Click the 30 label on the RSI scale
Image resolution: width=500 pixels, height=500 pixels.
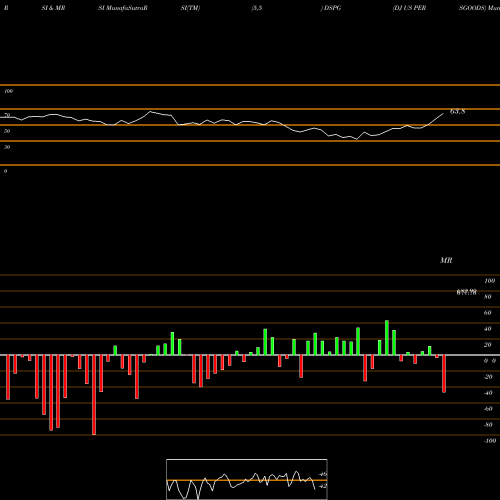[x=7, y=147]
